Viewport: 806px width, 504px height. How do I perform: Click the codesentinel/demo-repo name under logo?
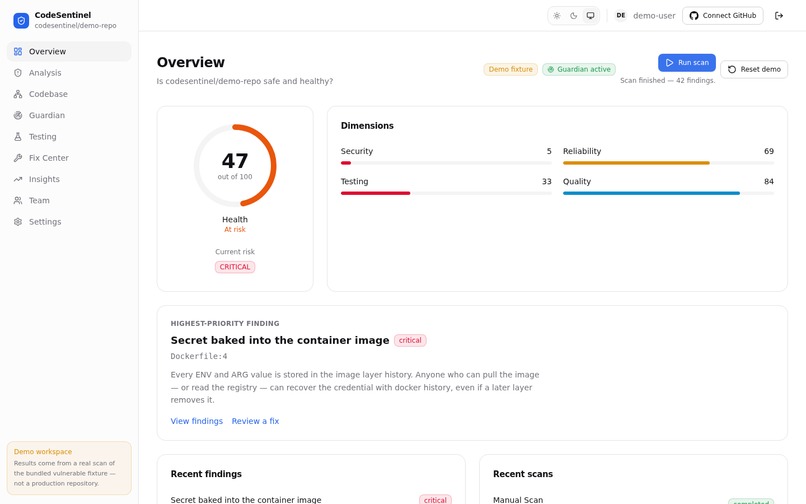click(76, 26)
